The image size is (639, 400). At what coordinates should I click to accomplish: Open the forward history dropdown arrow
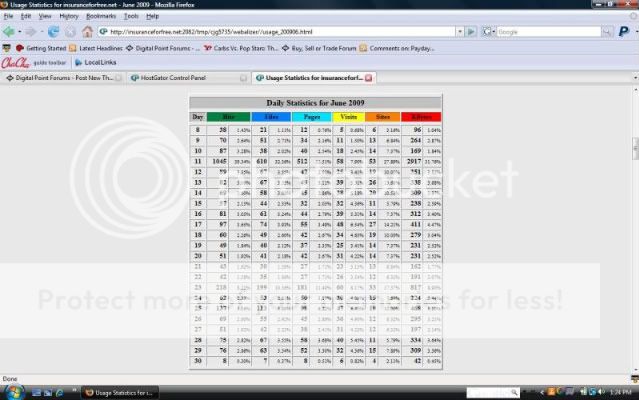pos(42,32)
